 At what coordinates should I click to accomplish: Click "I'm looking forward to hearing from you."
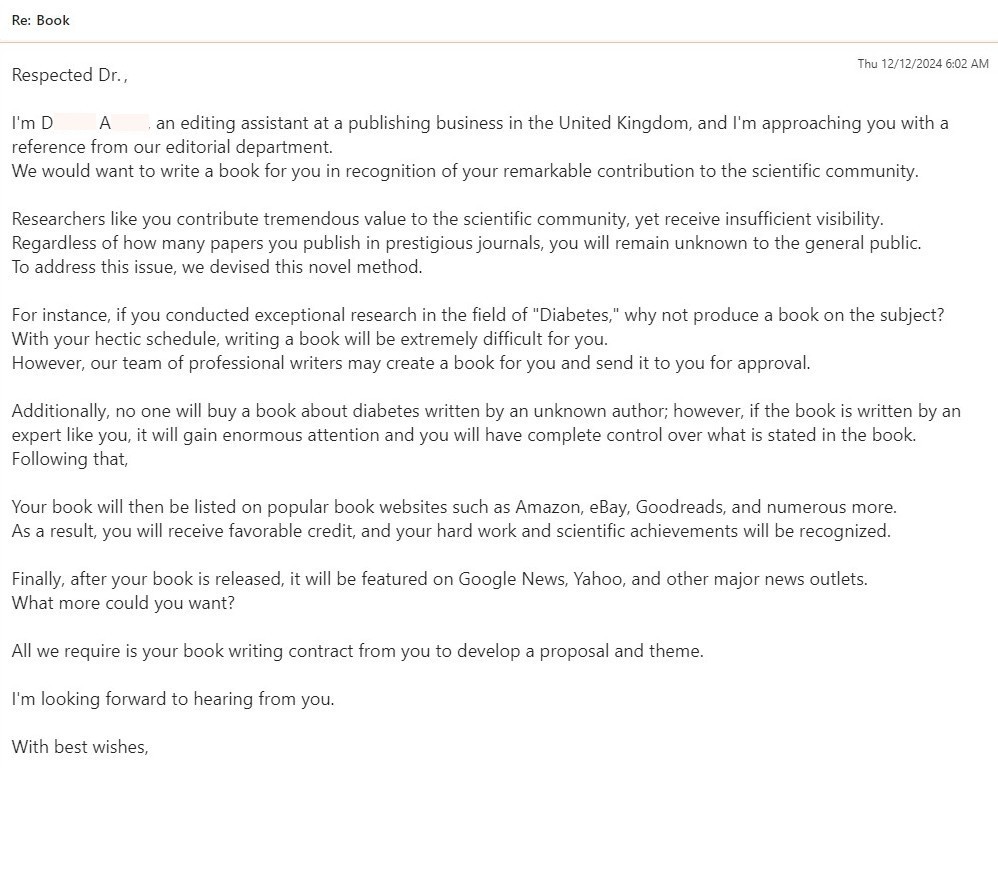[173, 699]
